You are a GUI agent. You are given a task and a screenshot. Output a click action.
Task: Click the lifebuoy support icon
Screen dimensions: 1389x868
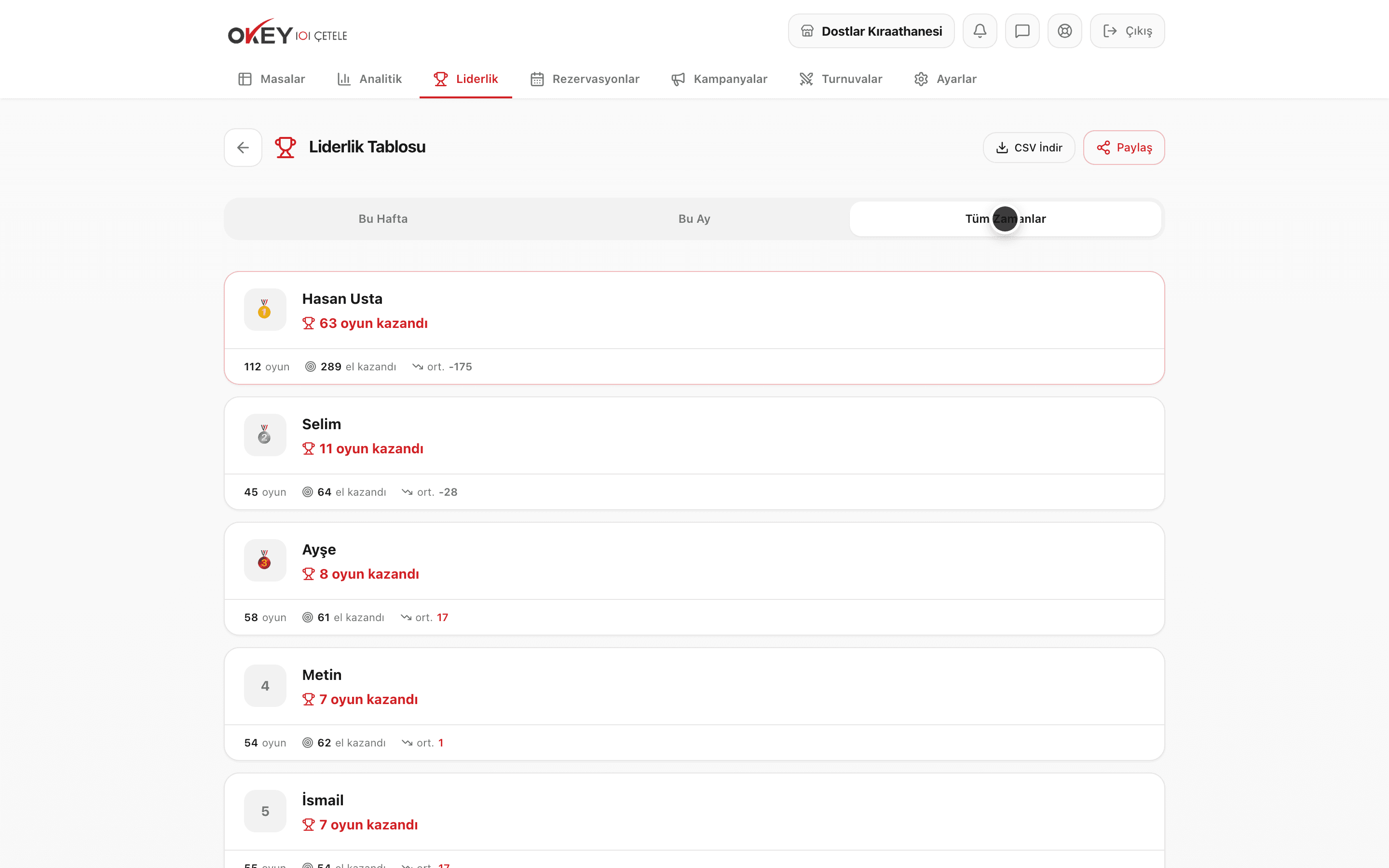1065,31
